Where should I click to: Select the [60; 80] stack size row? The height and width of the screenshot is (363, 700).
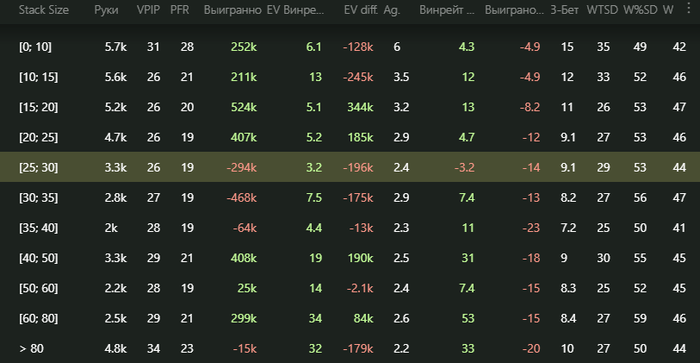(350, 318)
